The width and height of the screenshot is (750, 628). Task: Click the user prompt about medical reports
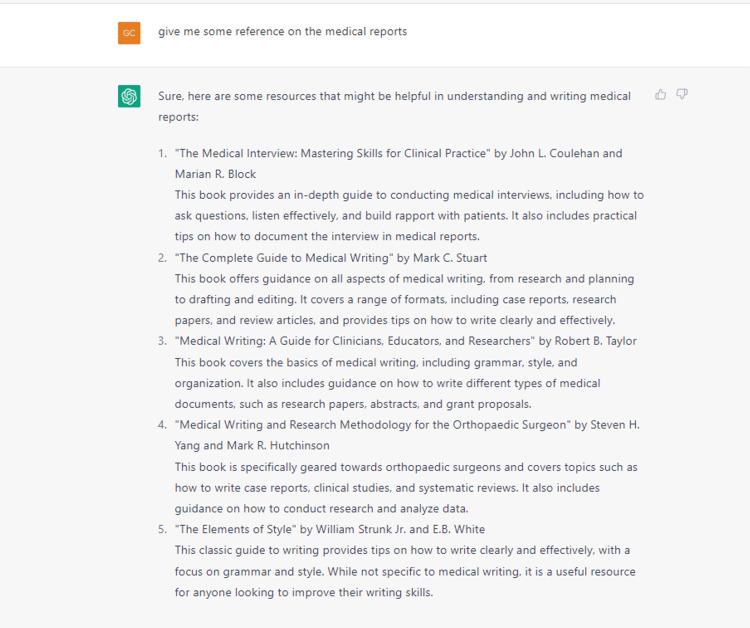(282, 32)
